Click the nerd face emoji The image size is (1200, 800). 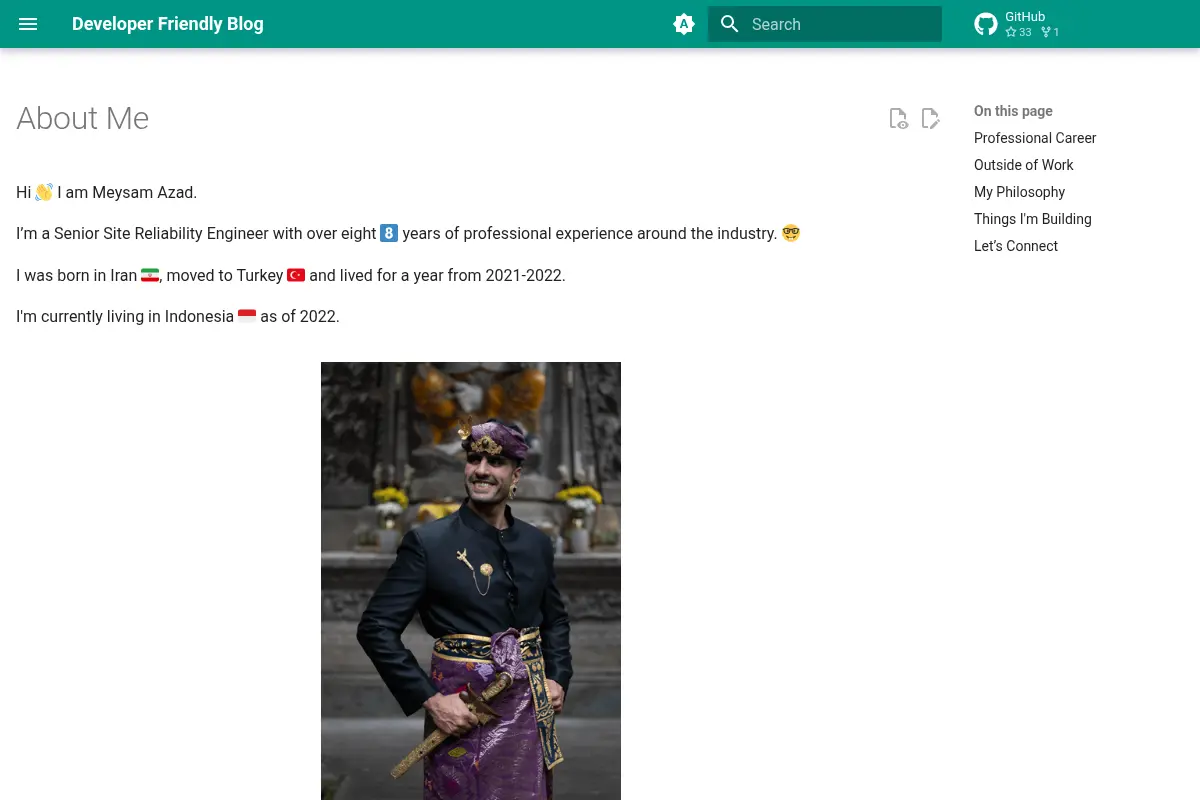791,233
